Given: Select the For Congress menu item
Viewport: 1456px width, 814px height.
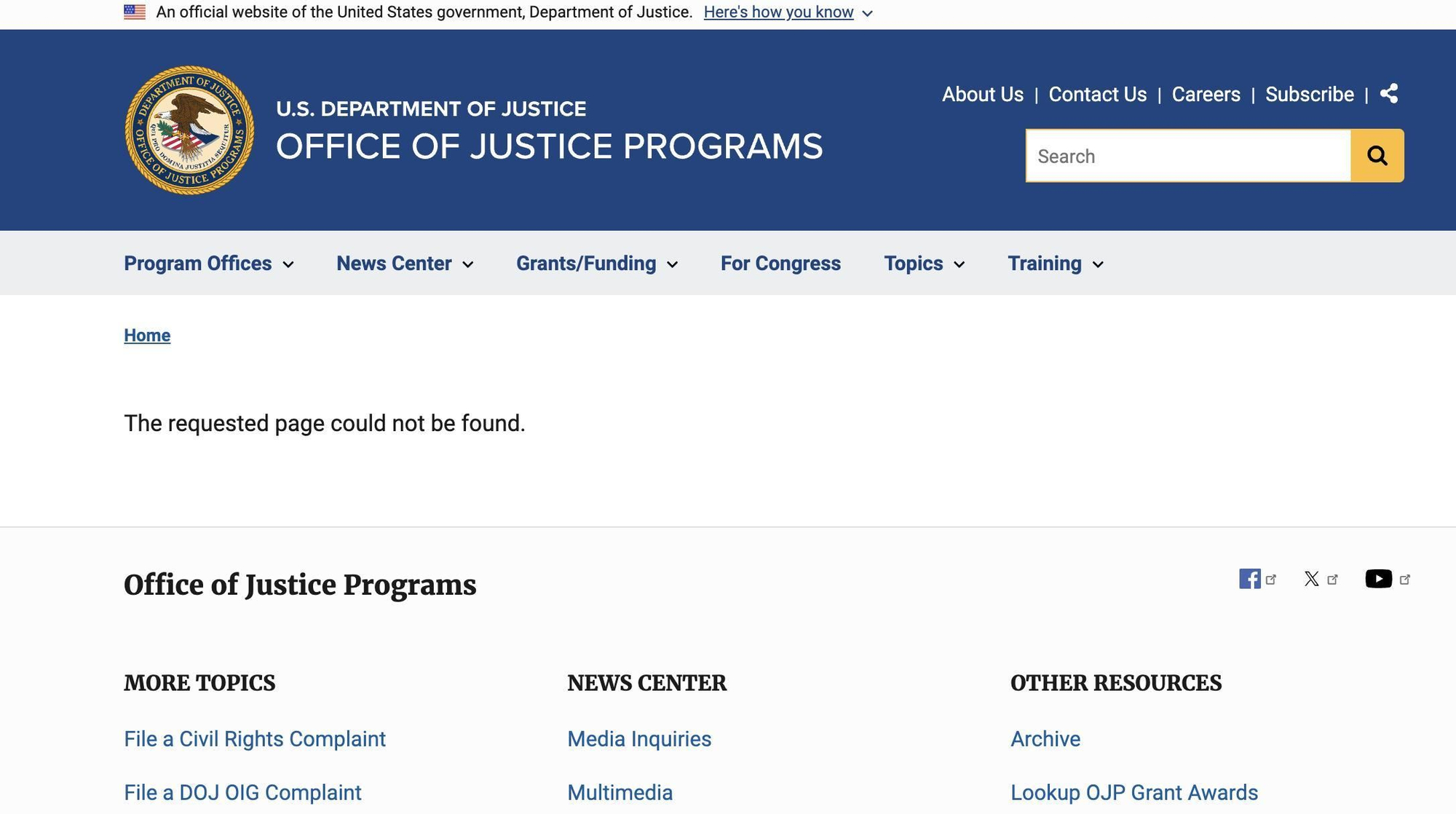Looking at the screenshot, I should pyautogui.click(x=780, y=264).
